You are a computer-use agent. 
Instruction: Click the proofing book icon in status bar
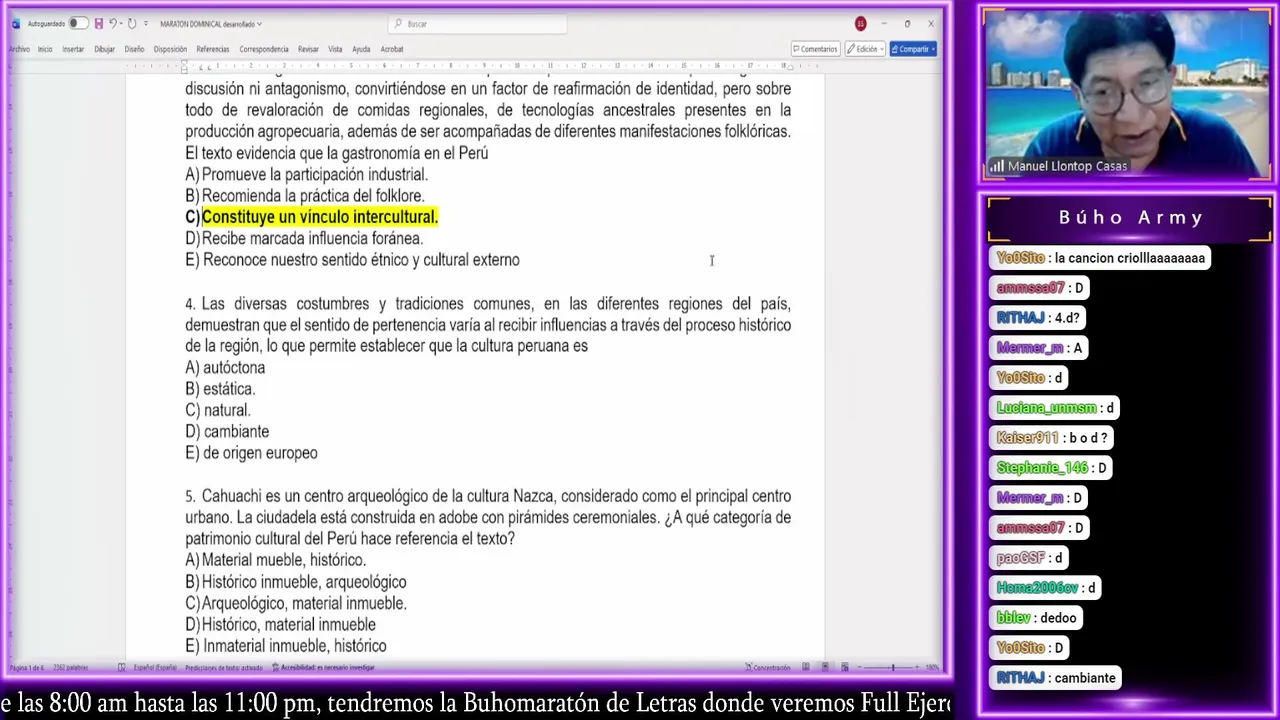pyautogui.click(x=121, y=667)
